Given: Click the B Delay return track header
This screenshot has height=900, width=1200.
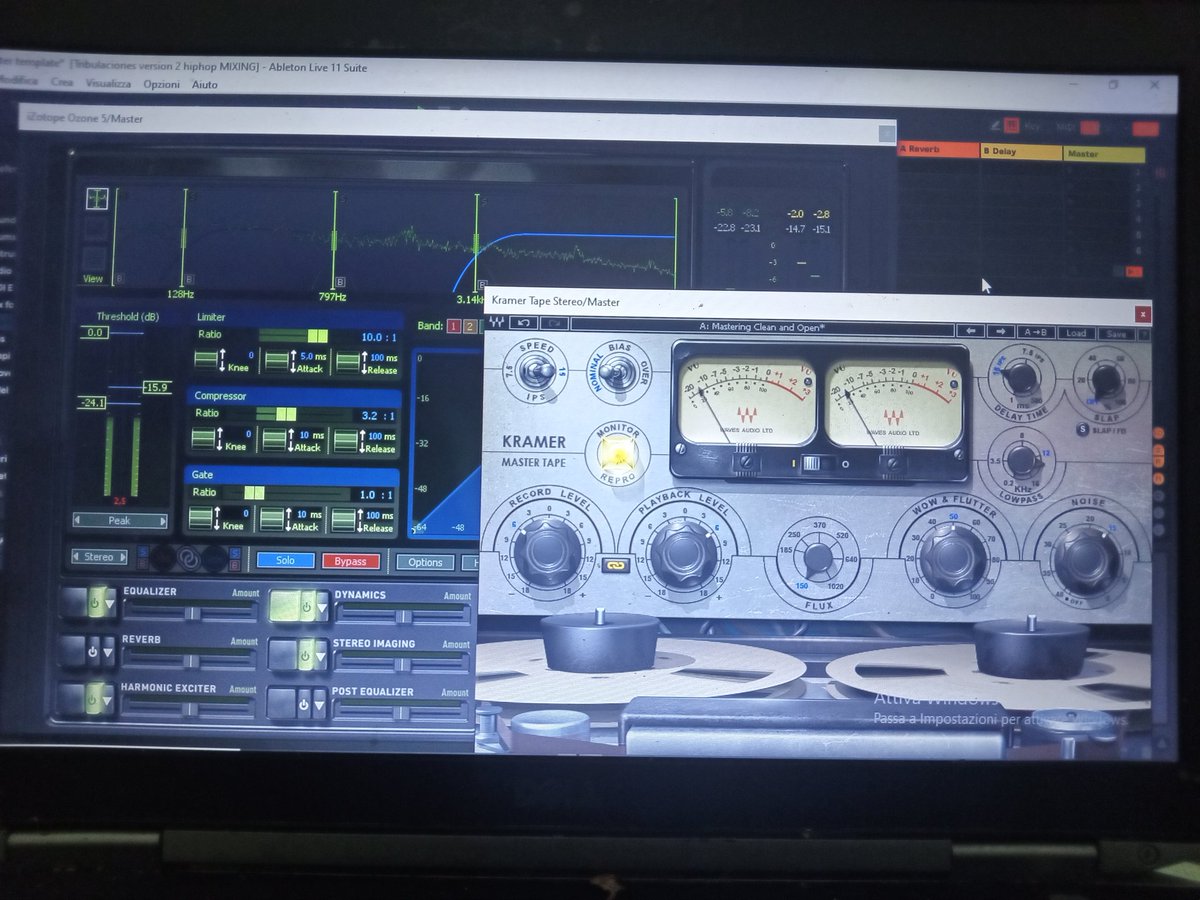Looking at the screenshot, I should (x=1021, y=152).
